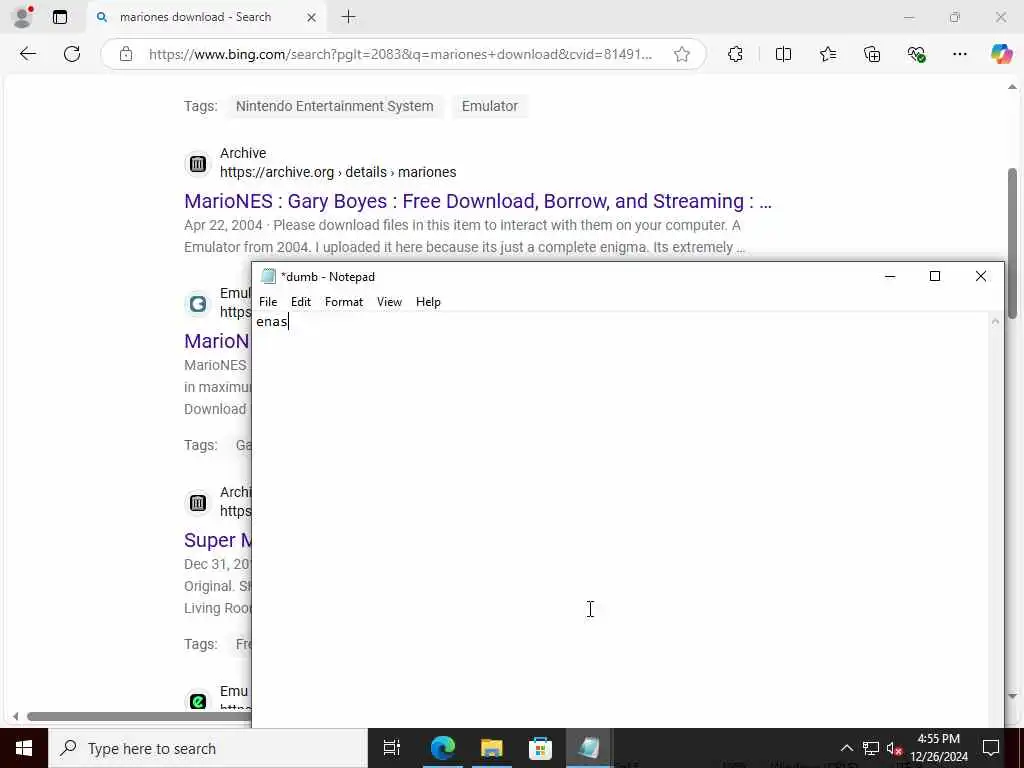This screenshot has height=768, width=1024.
Task: Open Notepad Help menu
Action: (x=428, y=302)
